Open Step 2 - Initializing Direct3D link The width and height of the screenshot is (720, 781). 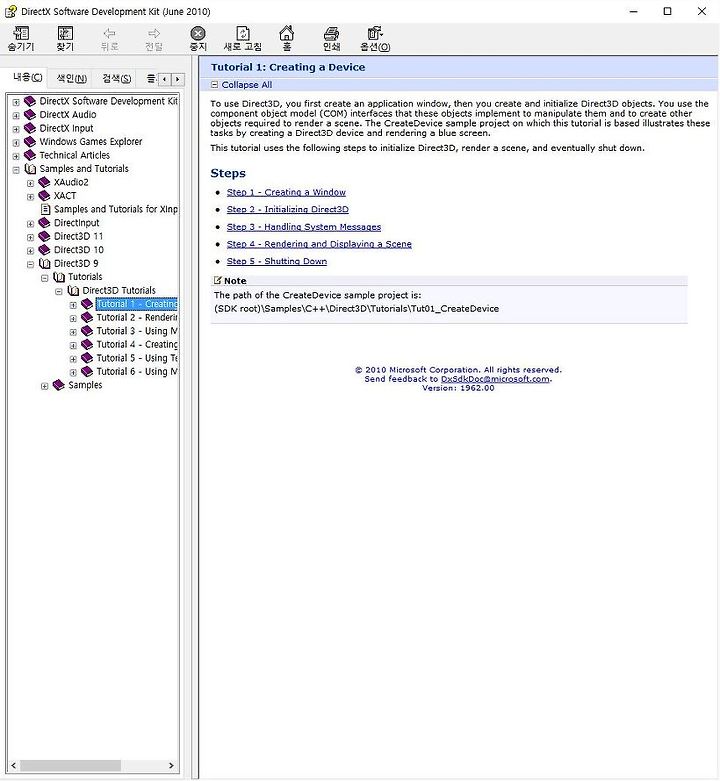[287, 209]
